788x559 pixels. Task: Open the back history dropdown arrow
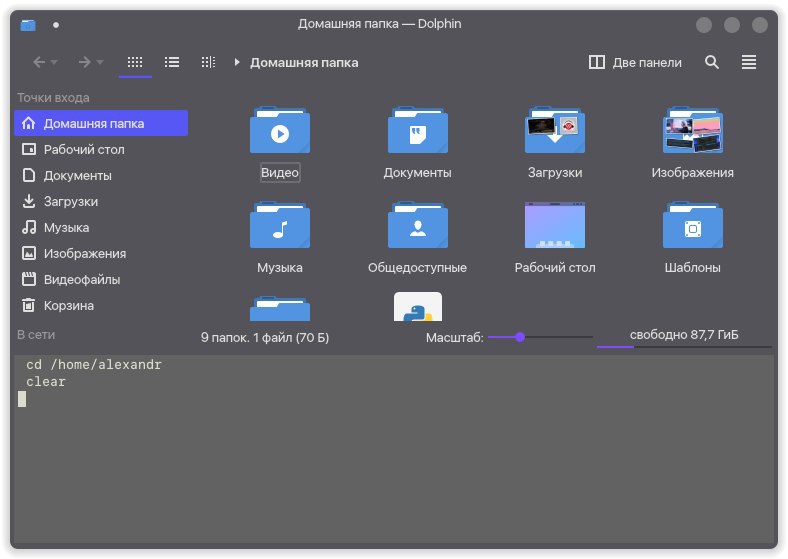tap(54, 62)
